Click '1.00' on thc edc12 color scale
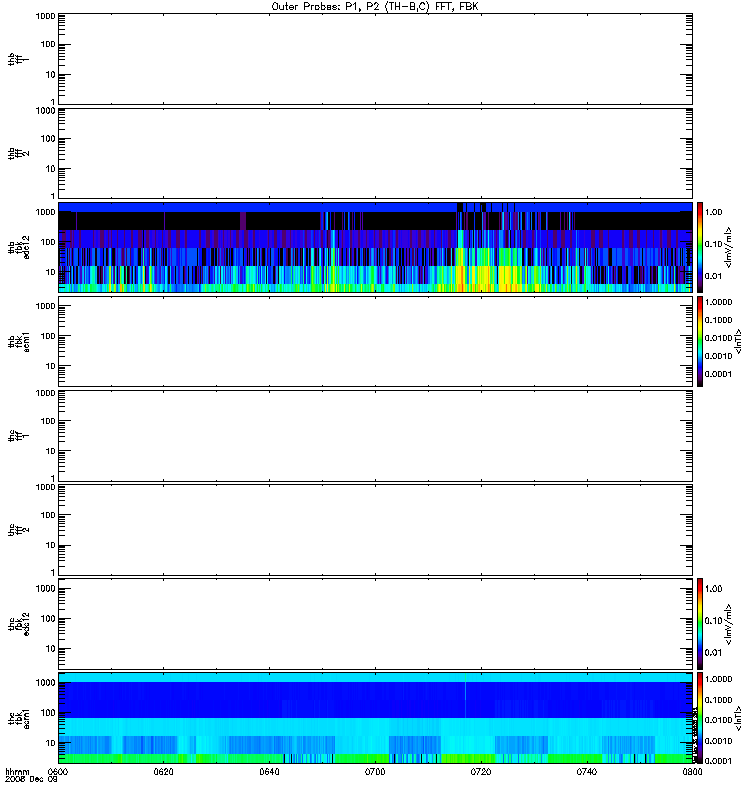 point(713,589)
